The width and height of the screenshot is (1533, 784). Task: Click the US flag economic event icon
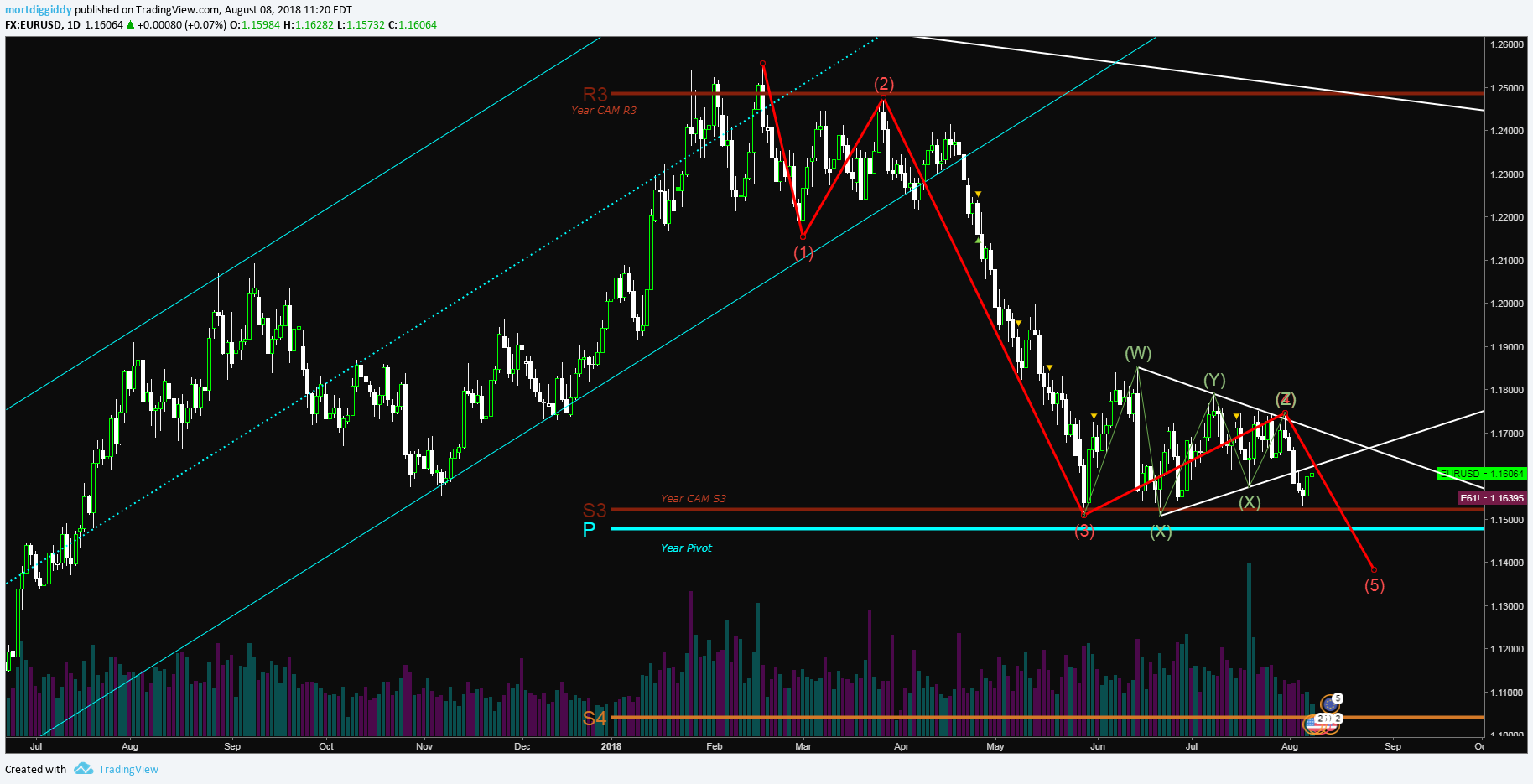pos(1314,724)
